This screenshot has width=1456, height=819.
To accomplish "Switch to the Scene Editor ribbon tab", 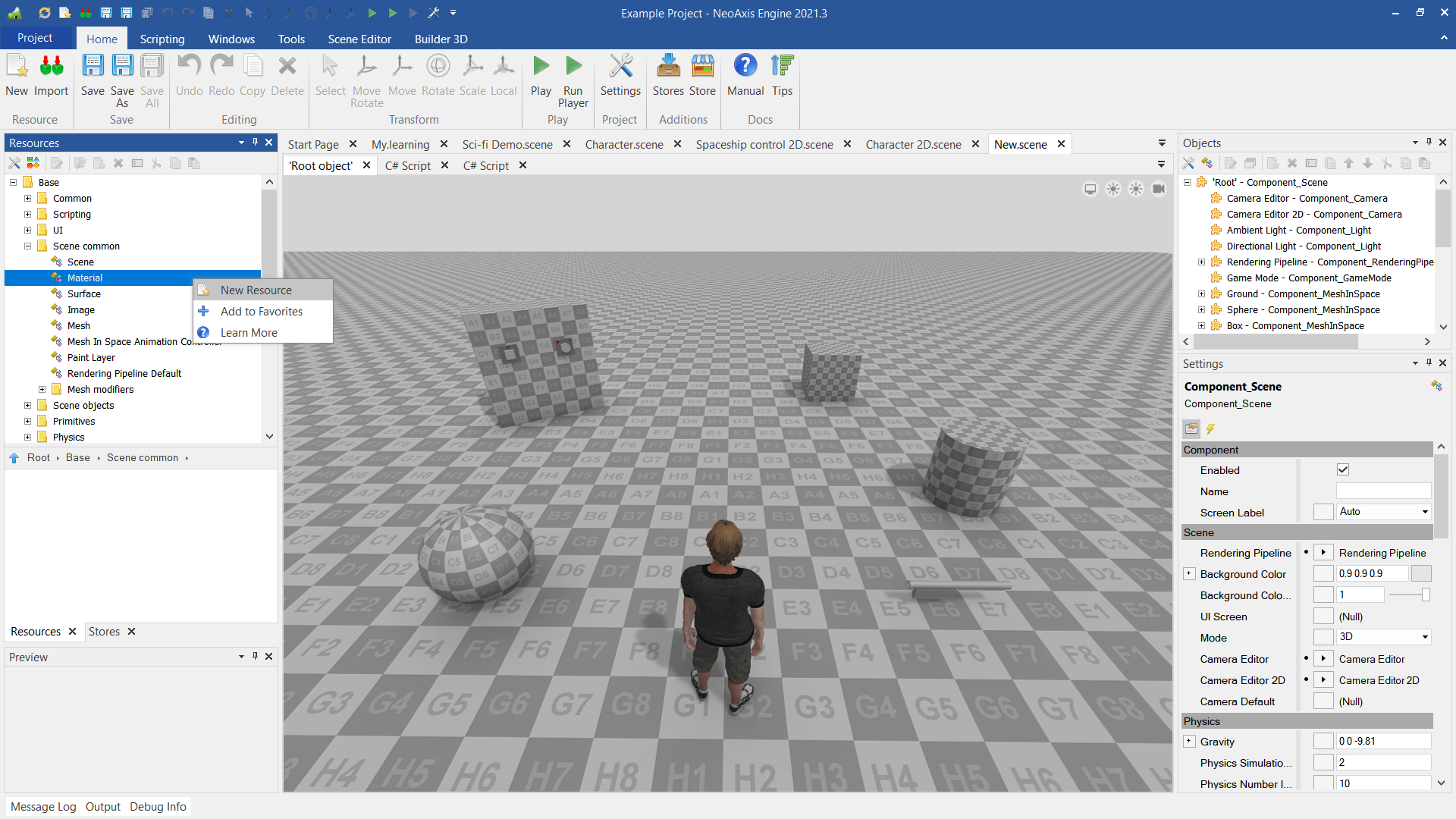I will tap(359, 39).
